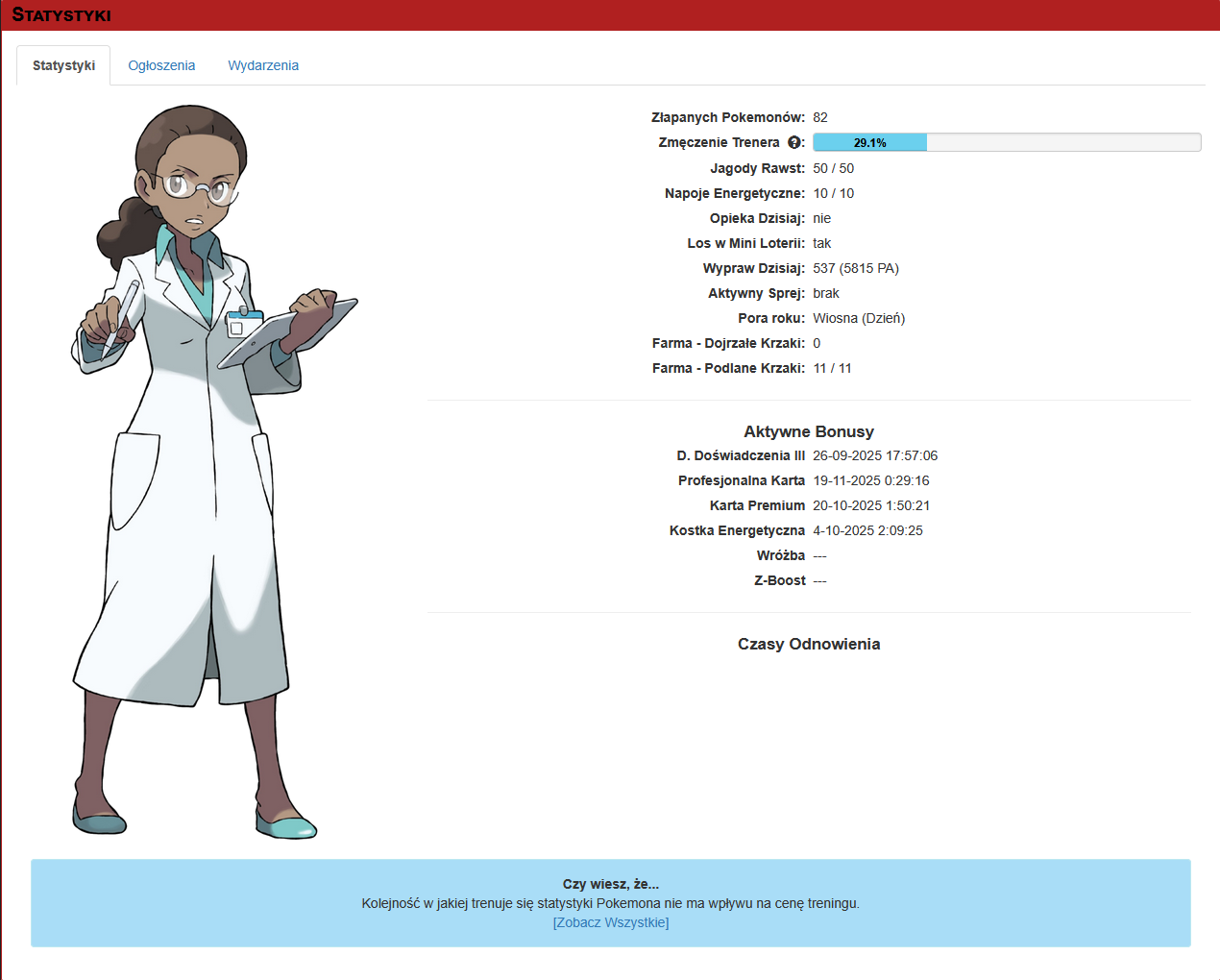Open the Zobacz Wszystkie link
The height and width of the screenshot is (980, 1220).
[611, 922]
